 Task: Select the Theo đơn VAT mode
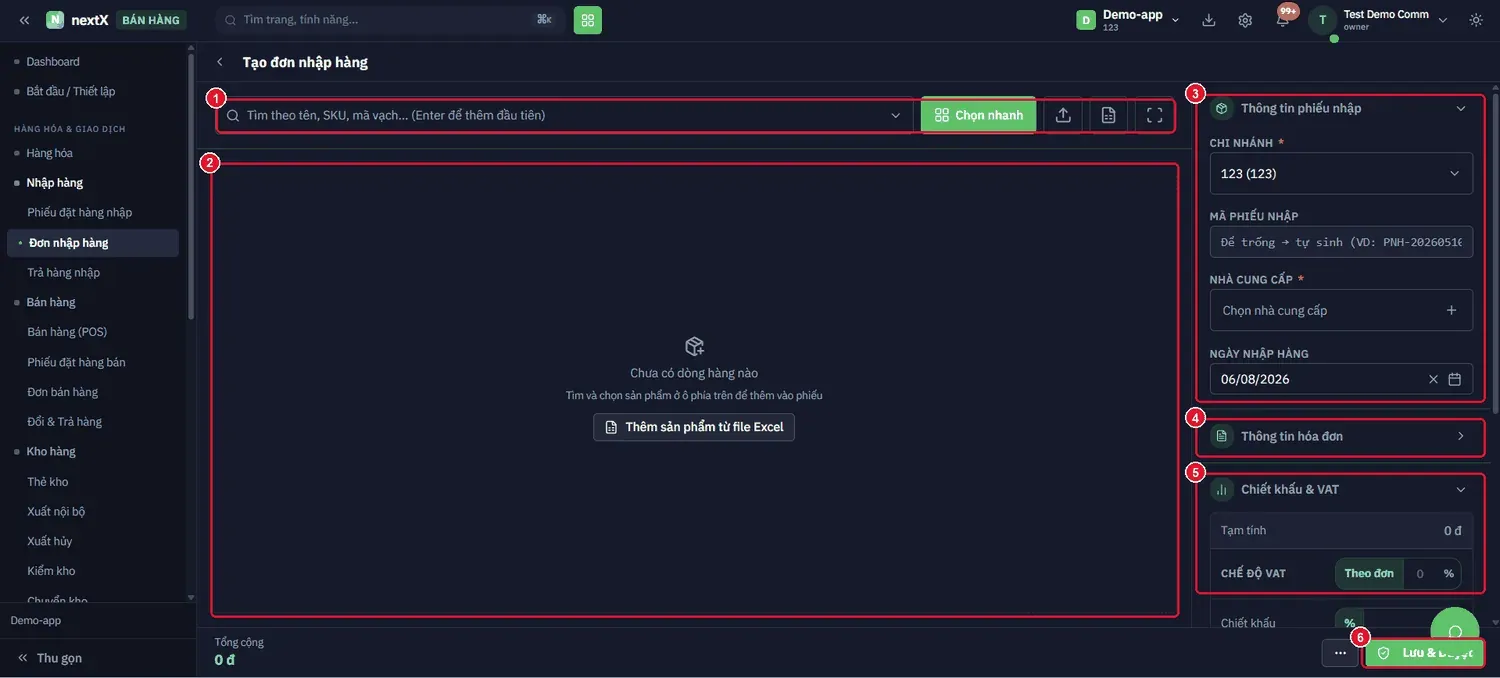tap(1369, 574)
